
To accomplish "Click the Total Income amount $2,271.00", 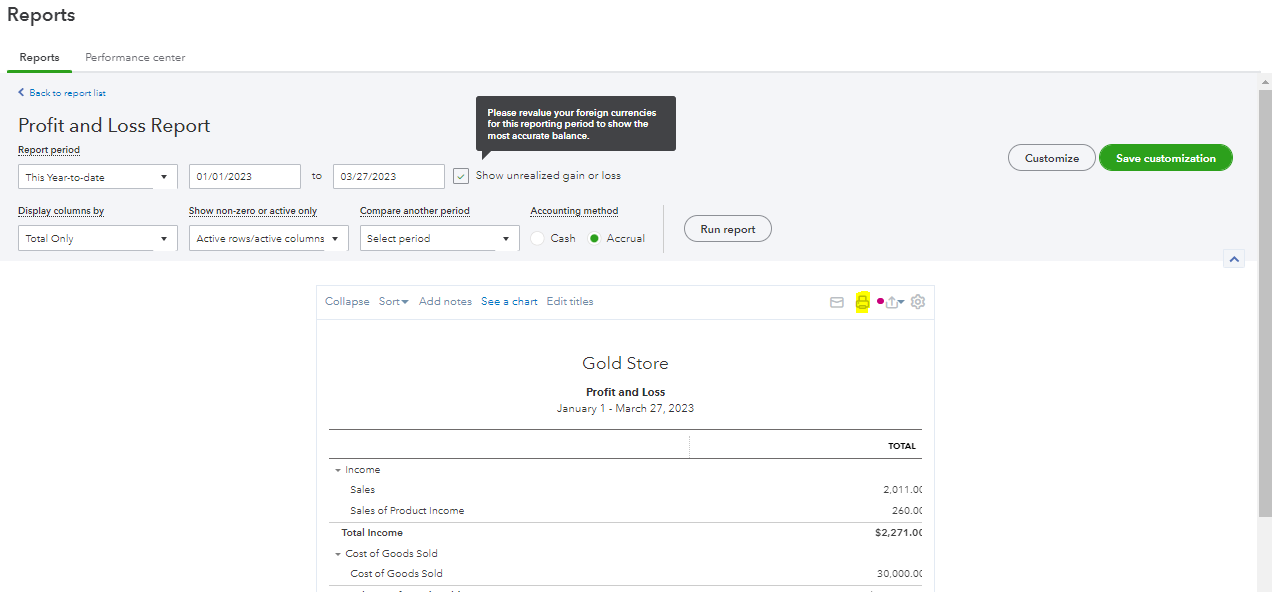I will click(x=899, y=533).
